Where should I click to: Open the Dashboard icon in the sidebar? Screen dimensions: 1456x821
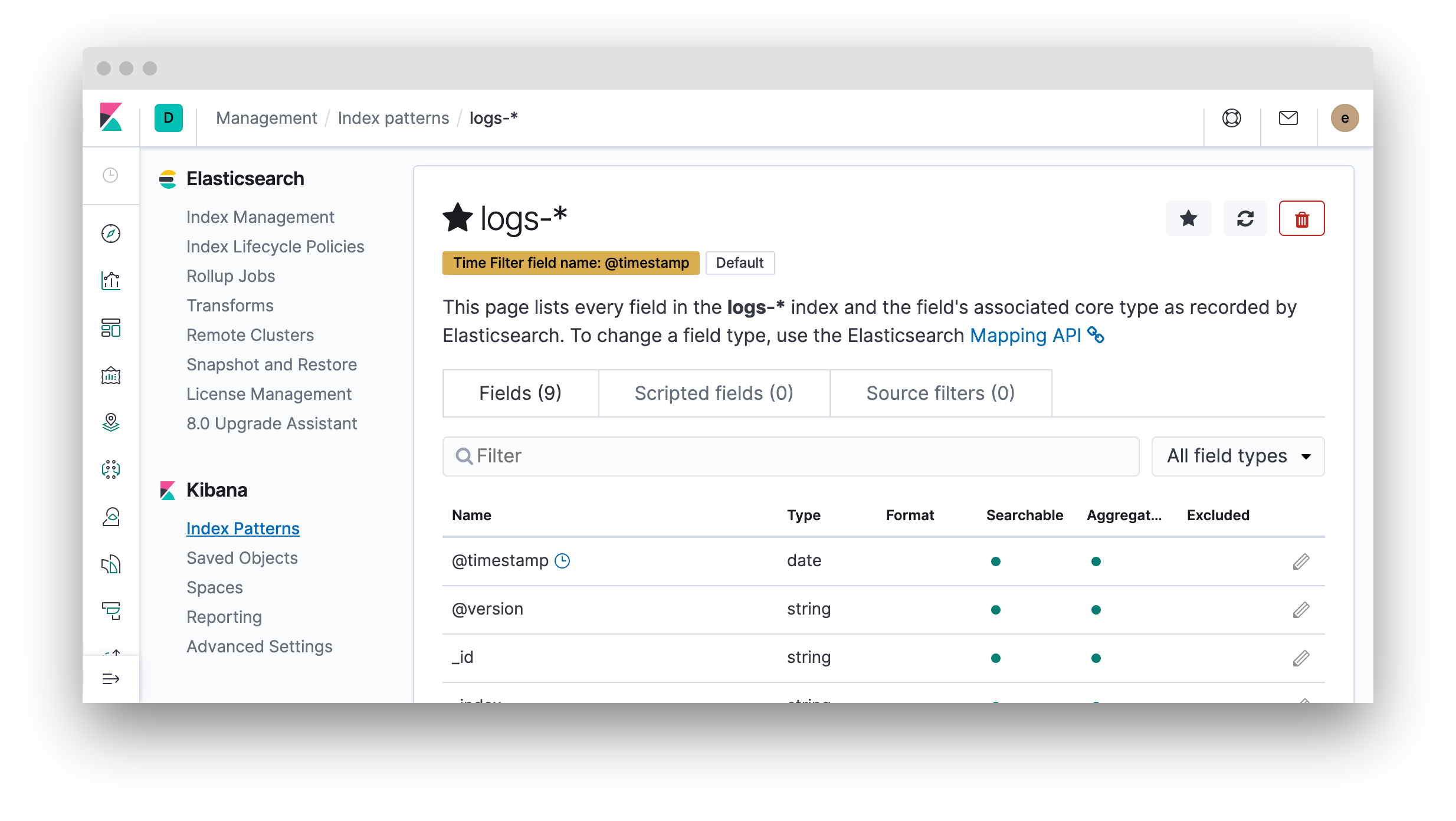[111, 328]
